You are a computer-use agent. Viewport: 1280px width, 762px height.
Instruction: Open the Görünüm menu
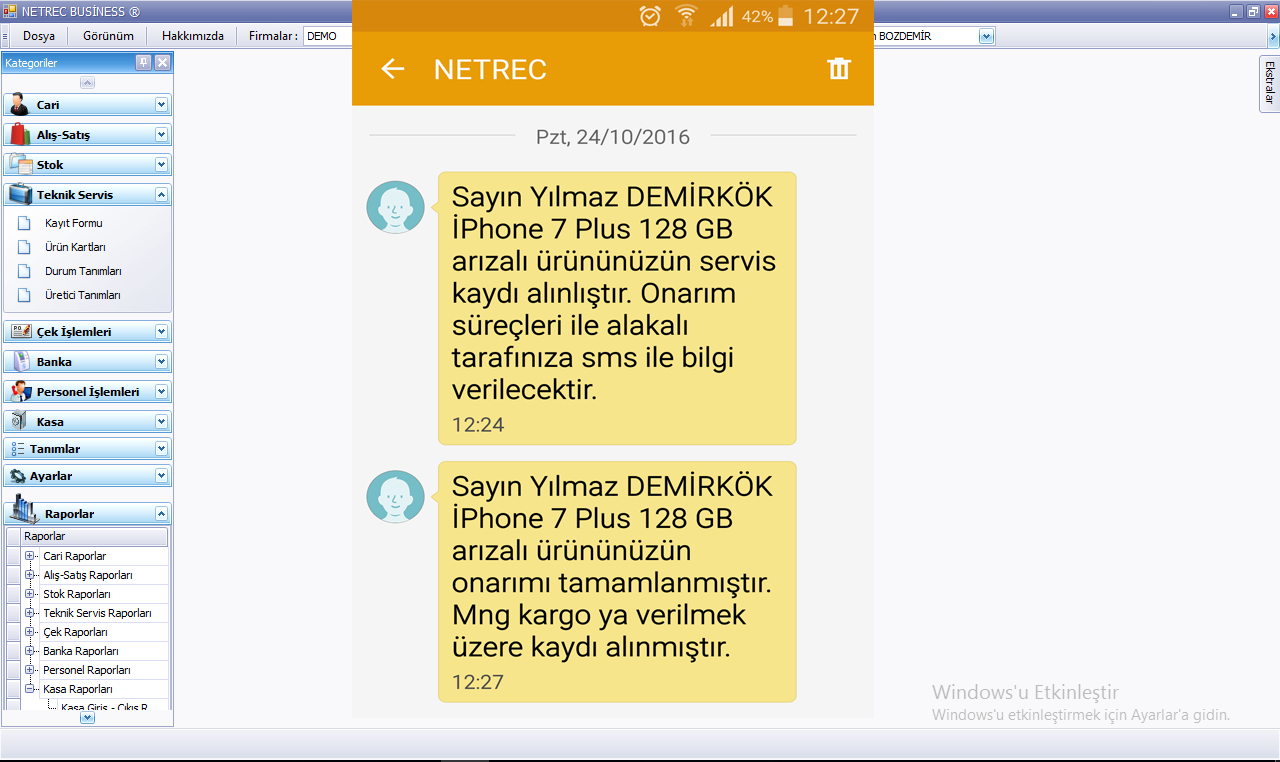[108, 36]
